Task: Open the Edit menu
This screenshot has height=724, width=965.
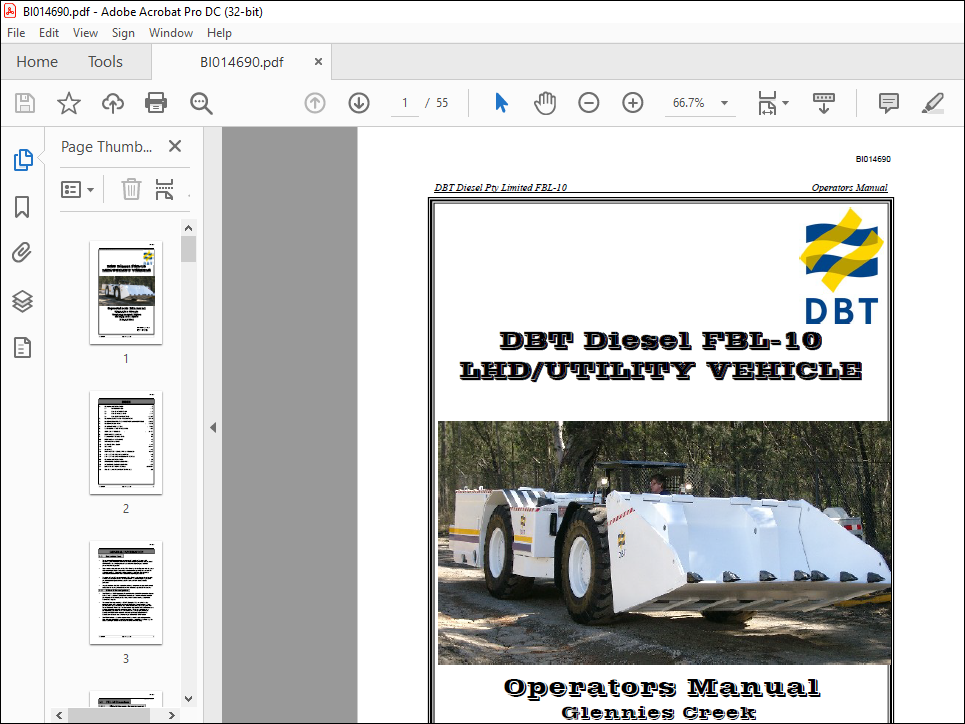Action: (49, 33)
